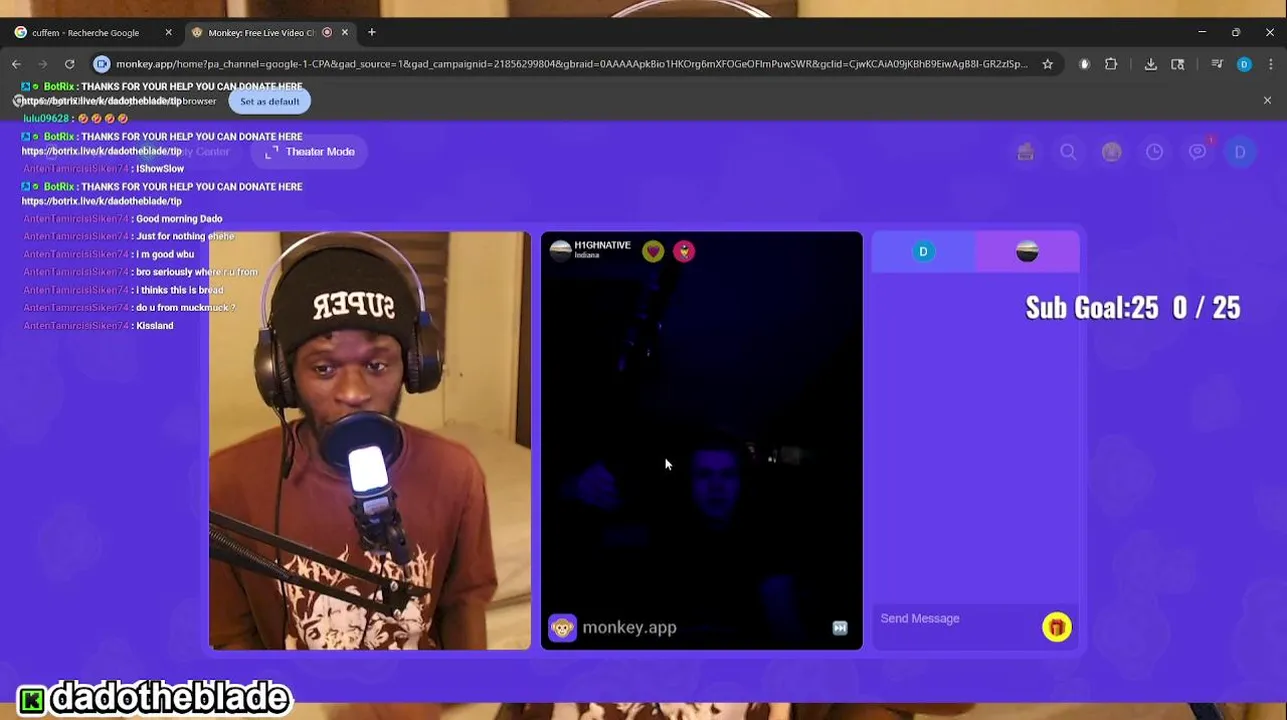
Task: Click the Sub Goal:25 0 / 25 text
Action: pos(1133,308)
